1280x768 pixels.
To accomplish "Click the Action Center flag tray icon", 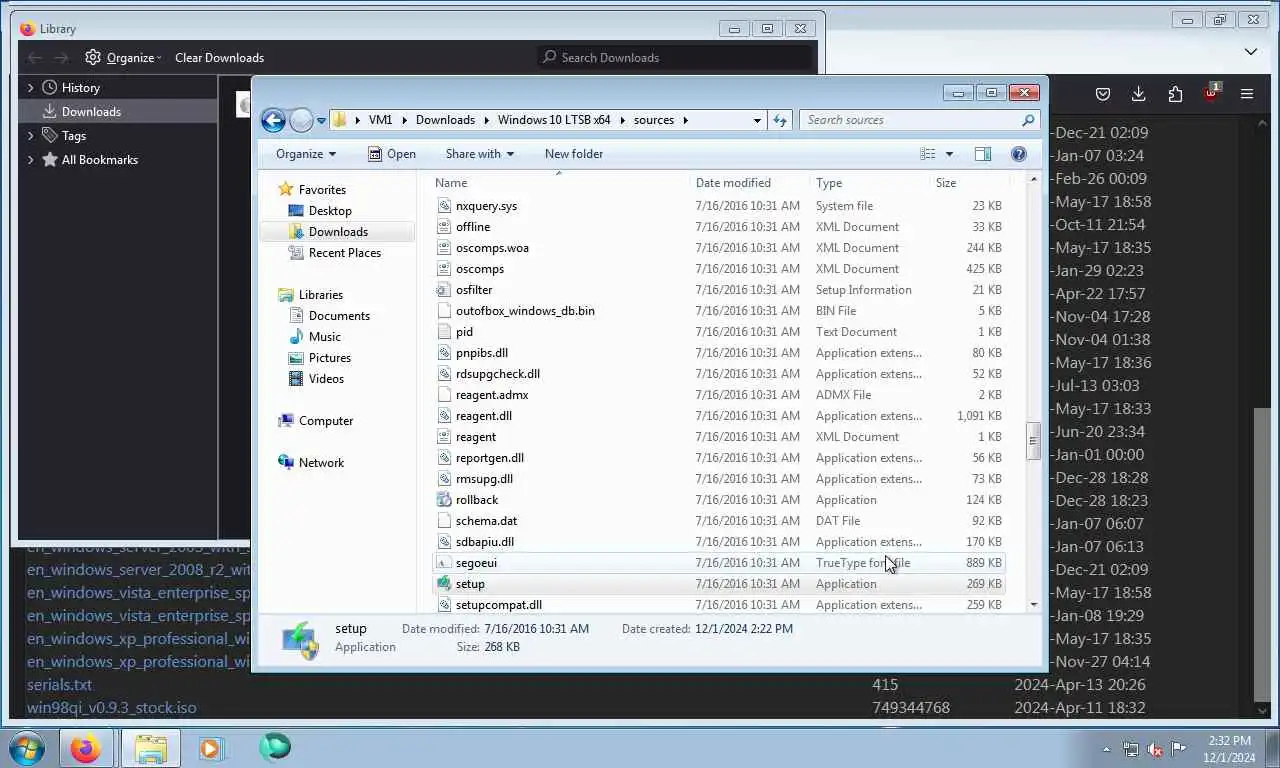I will pyautogui.click(x=1179, y=749).
